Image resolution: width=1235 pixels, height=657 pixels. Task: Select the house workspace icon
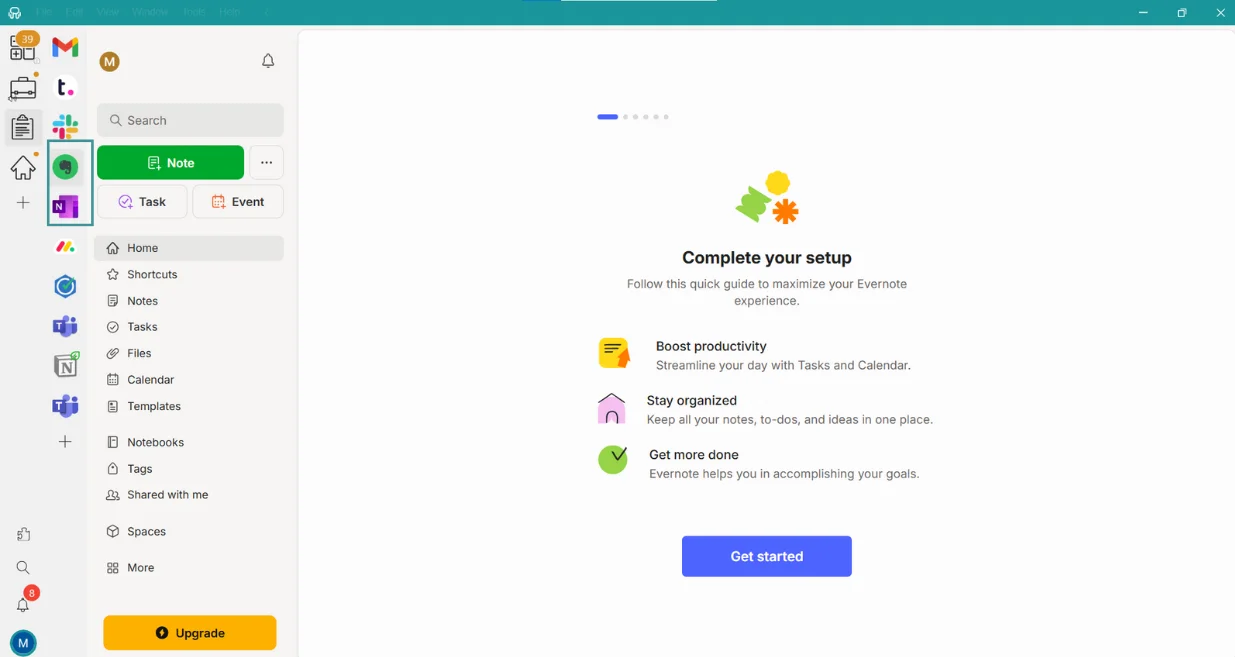tap(23, 167)
